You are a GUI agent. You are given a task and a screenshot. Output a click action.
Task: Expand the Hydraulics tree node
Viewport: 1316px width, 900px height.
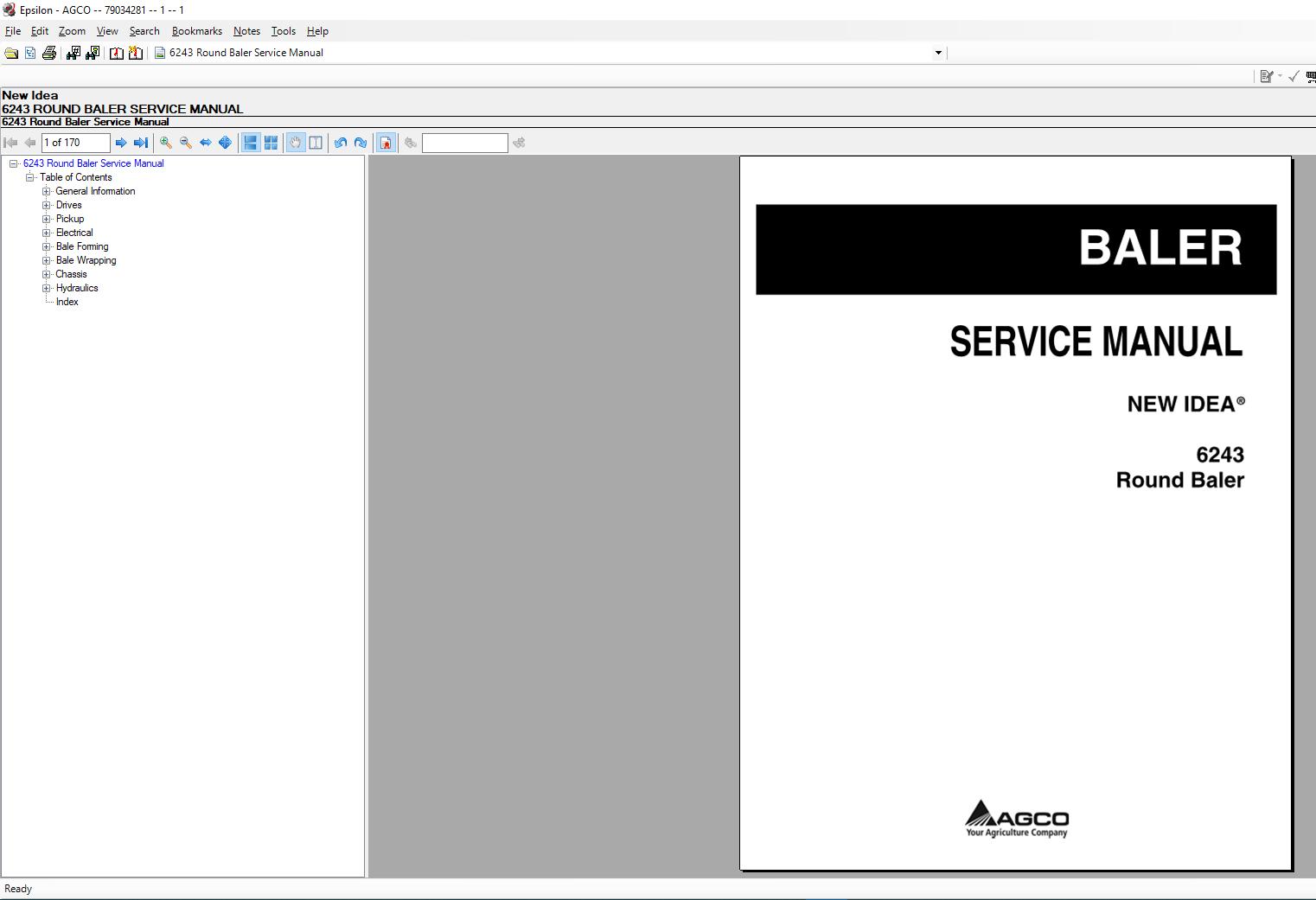(x=47, y=288)
